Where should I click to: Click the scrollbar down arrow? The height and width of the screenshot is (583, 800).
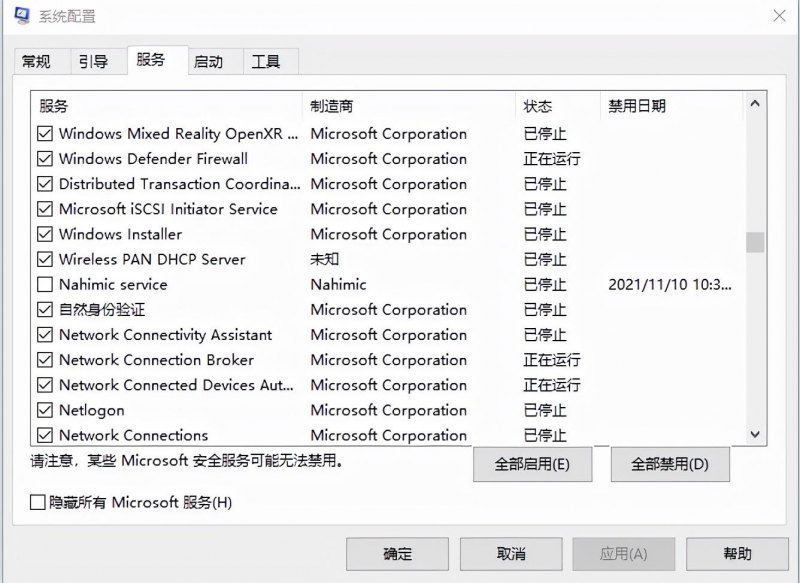click(x=755, y=435)
